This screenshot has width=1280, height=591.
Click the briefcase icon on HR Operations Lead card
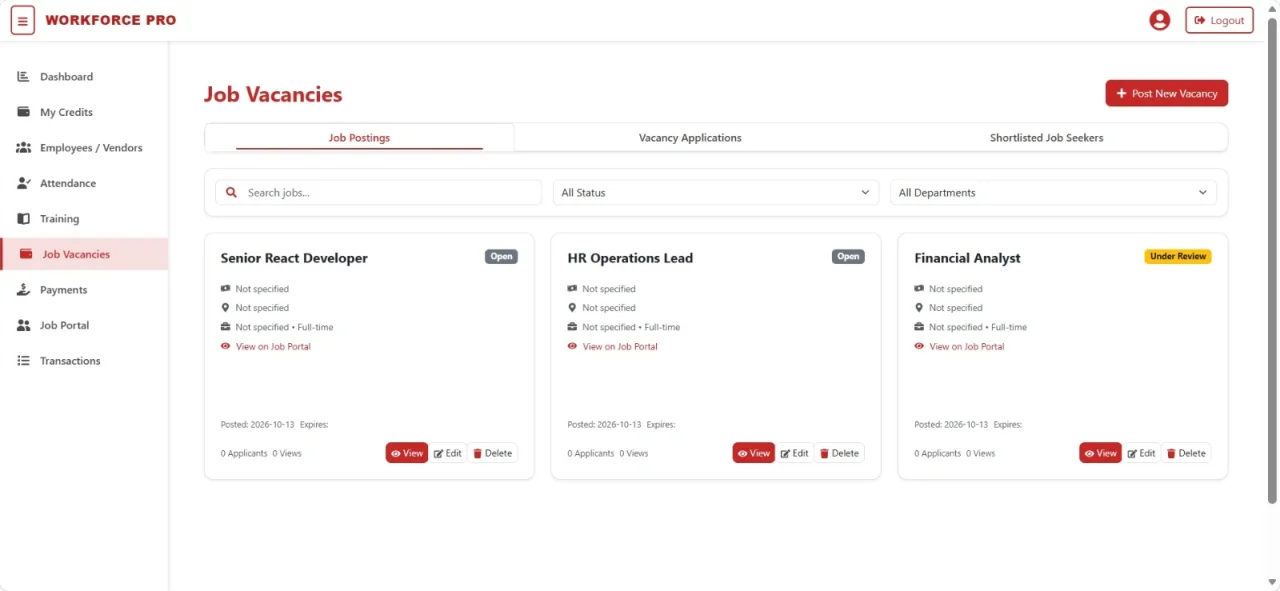(572, 327)
